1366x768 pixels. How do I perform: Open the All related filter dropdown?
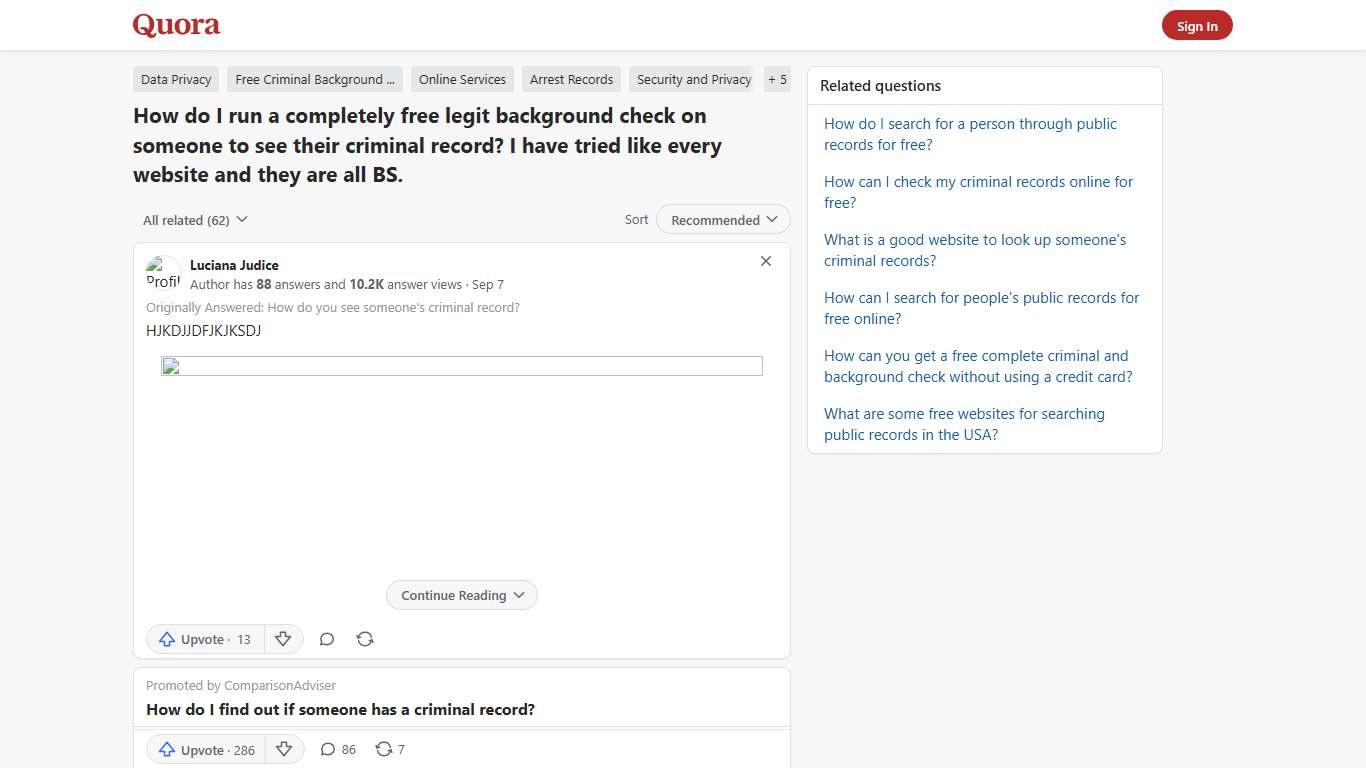tap(194, 219)
